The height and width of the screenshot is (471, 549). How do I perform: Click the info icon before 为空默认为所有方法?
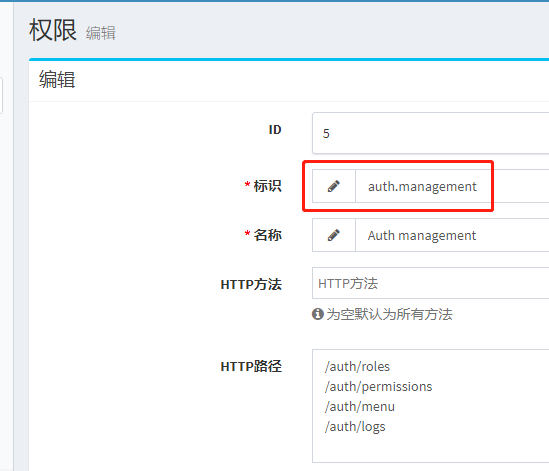318,314
